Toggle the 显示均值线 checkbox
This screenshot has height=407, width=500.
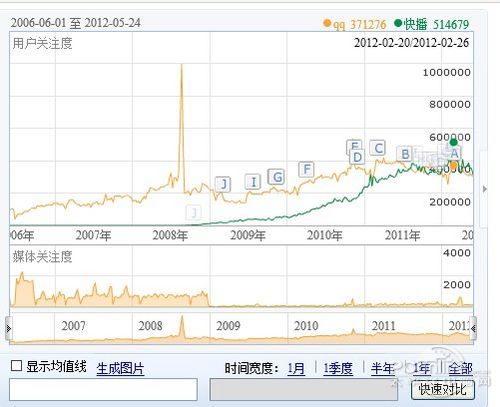[x=16, y=365]
